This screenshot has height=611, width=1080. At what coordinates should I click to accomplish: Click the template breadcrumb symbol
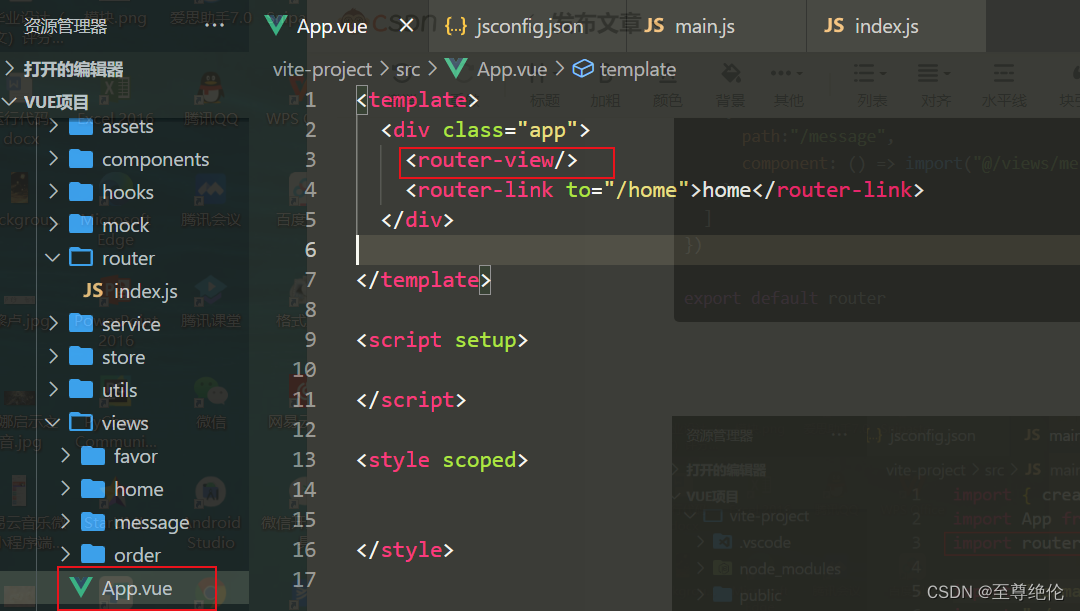[x=638, y=70]
